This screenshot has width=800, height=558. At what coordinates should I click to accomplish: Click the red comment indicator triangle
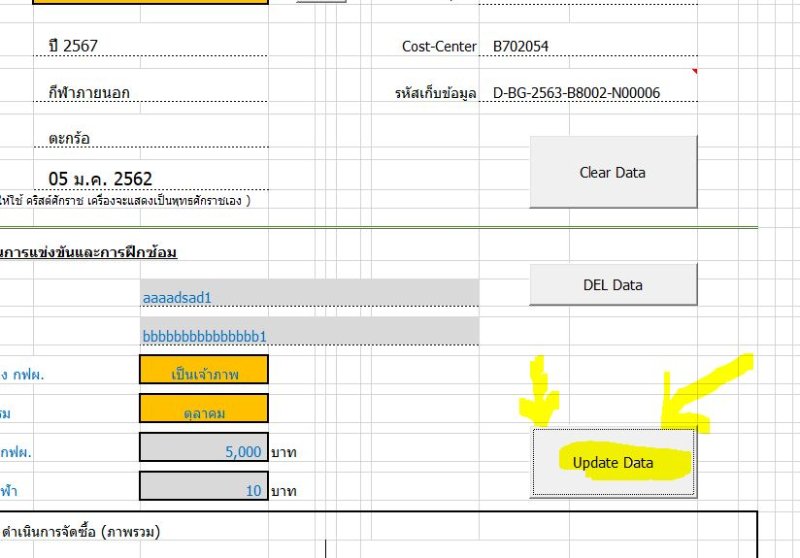(x=694, y=72)
